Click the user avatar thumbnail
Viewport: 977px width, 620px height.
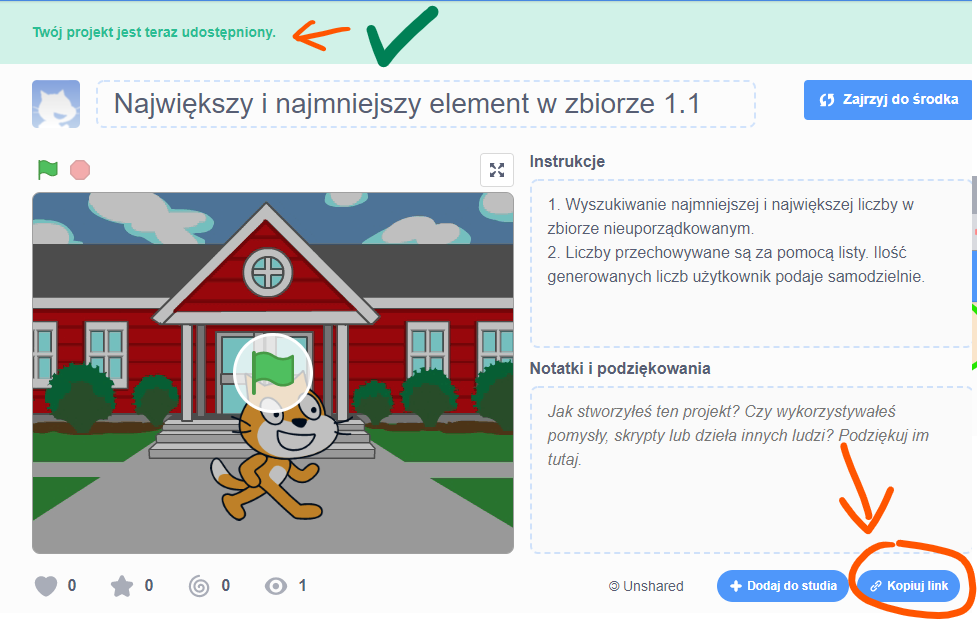pyautogui.click(x=56, y=104)
